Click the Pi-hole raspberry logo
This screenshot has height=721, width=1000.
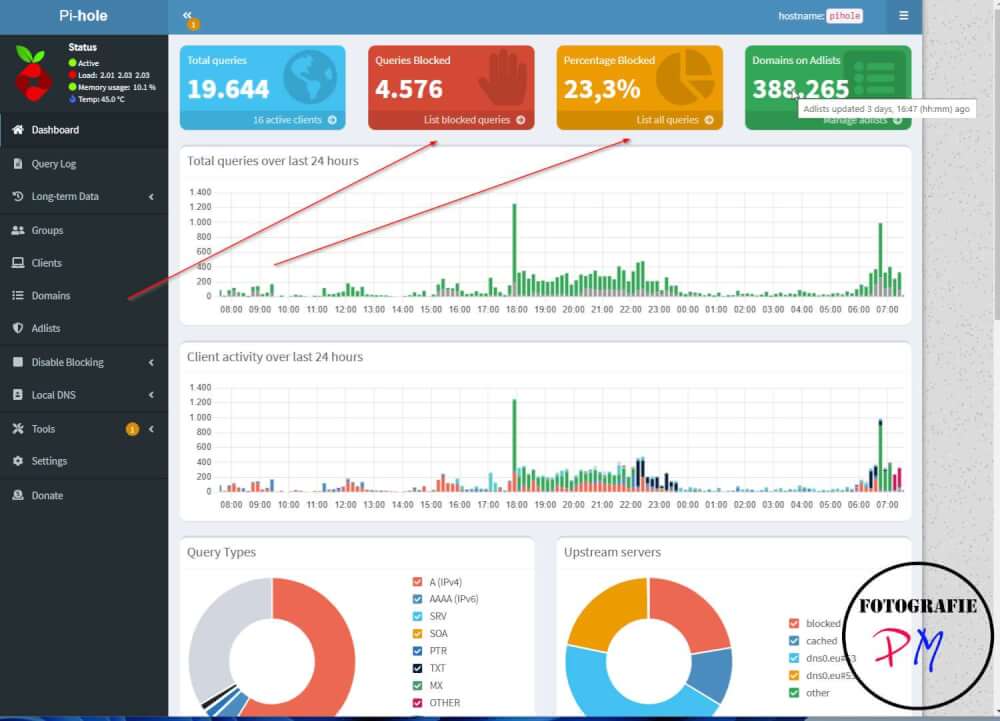pyautogui.click(x=33, y=73)
